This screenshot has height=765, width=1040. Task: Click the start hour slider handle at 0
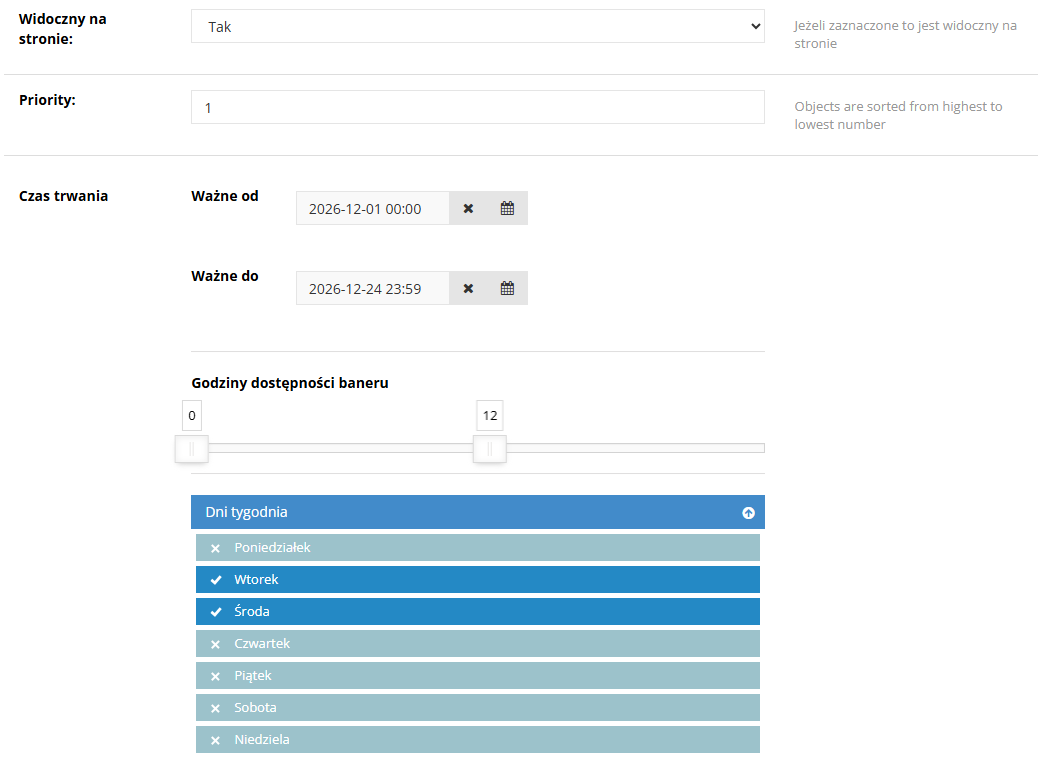192,449
